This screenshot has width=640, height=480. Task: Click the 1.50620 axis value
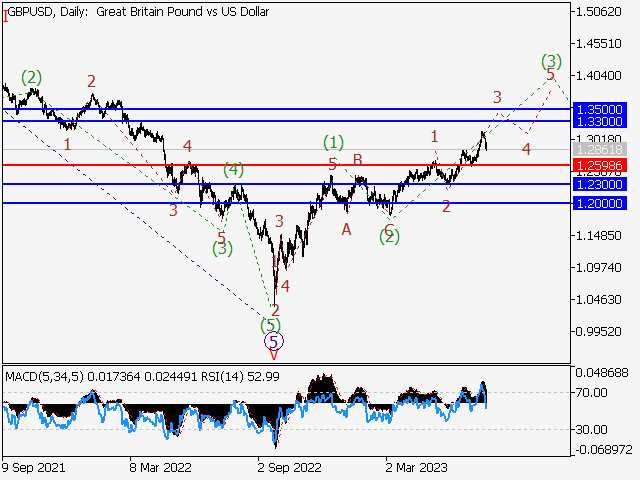pyautogui.click(x=598, y=12)
